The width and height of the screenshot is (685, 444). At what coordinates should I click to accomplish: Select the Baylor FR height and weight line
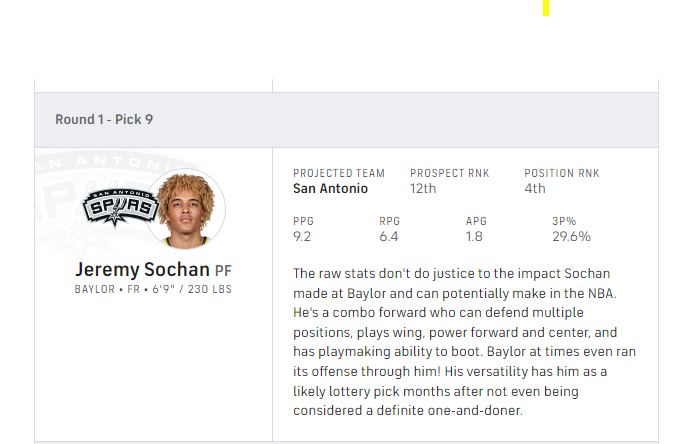pyautogui.click(x=153, y=289)
